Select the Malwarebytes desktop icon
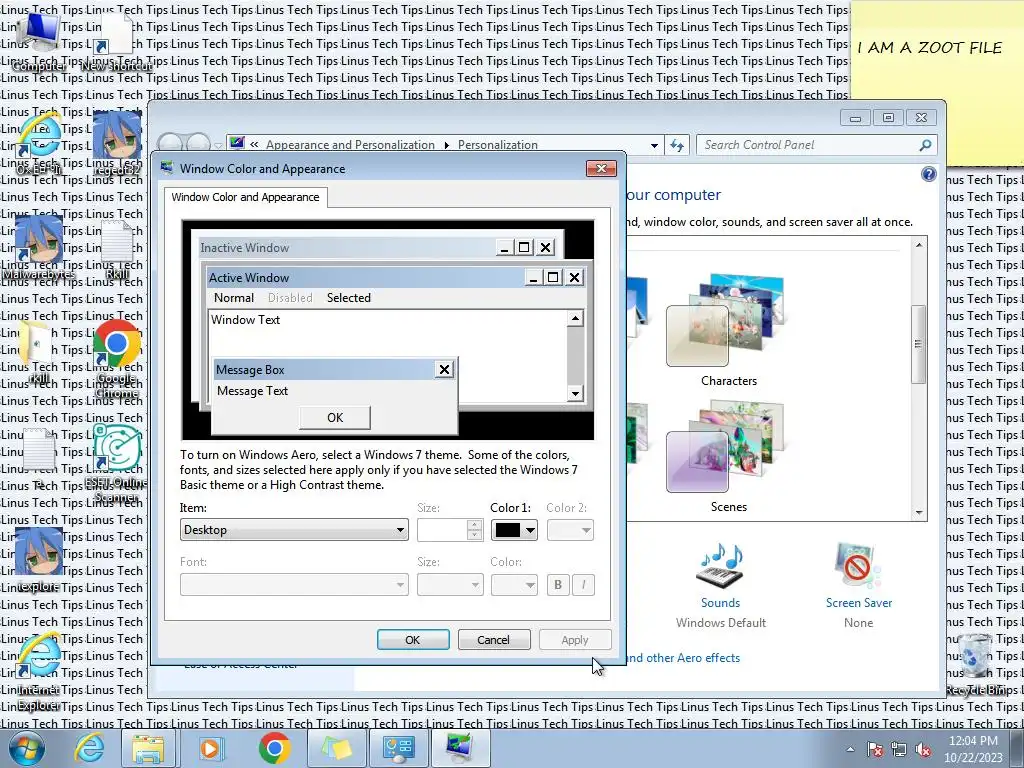 tap(39, 248)
